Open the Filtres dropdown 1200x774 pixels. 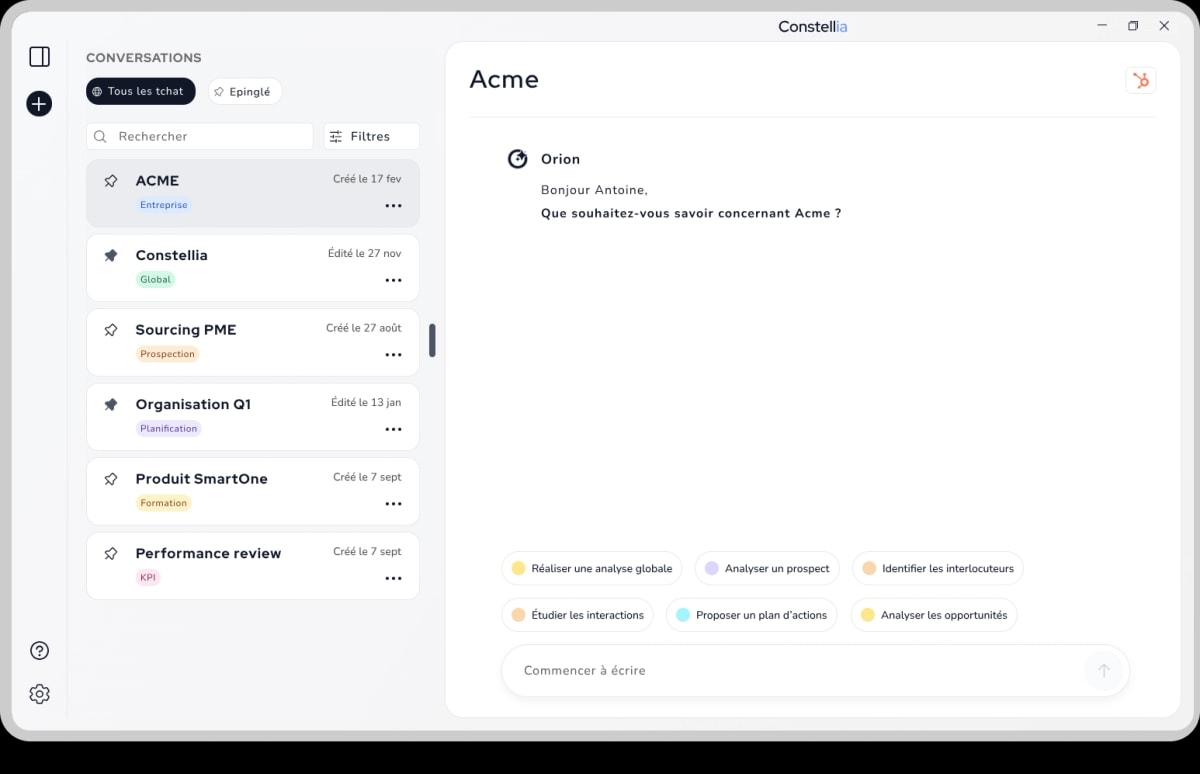click(371, 137)
